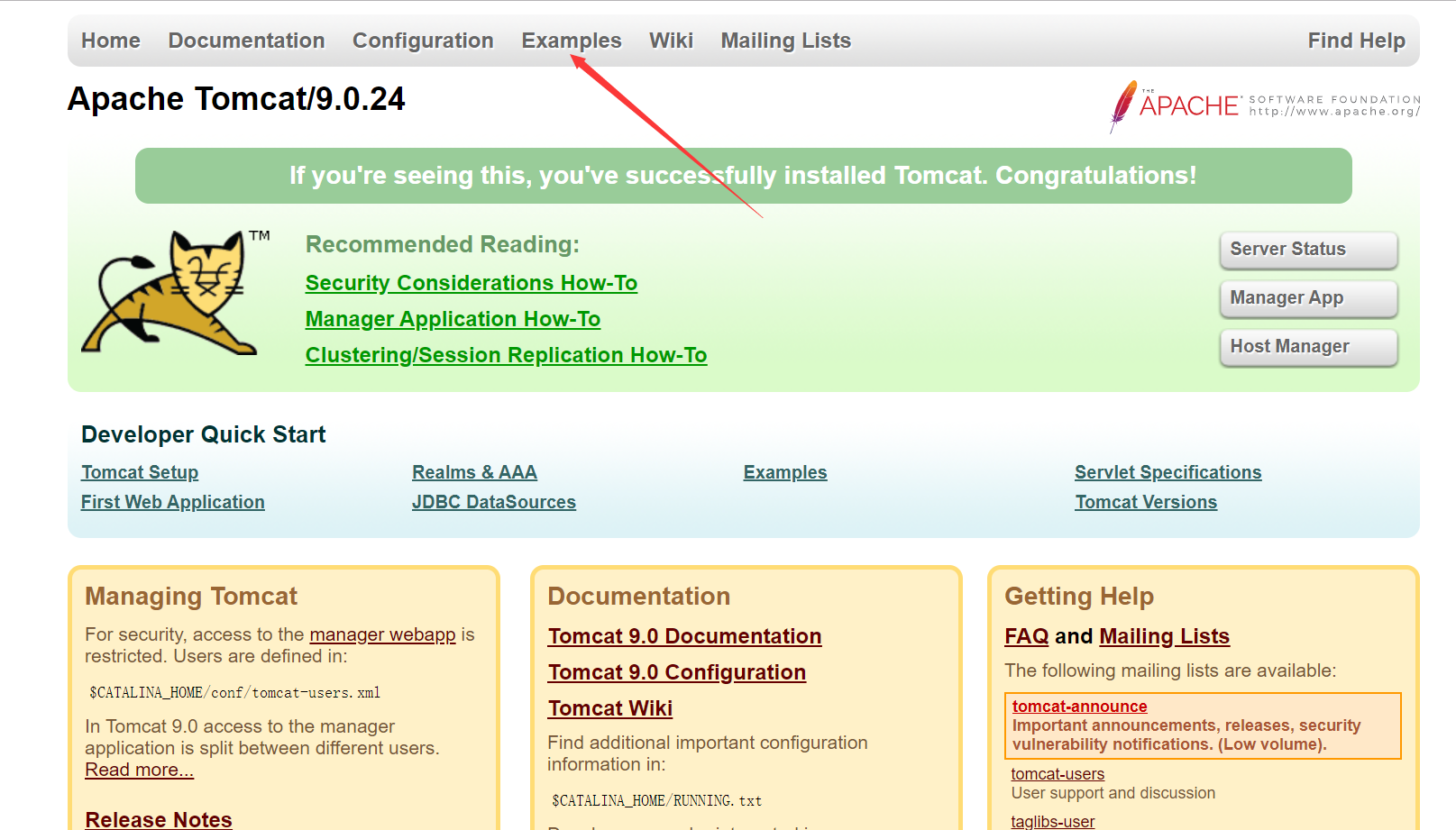Click Read more... under Managing Tomcat
This screenshot has width=1456, height=830.
(x=139, y=770)
